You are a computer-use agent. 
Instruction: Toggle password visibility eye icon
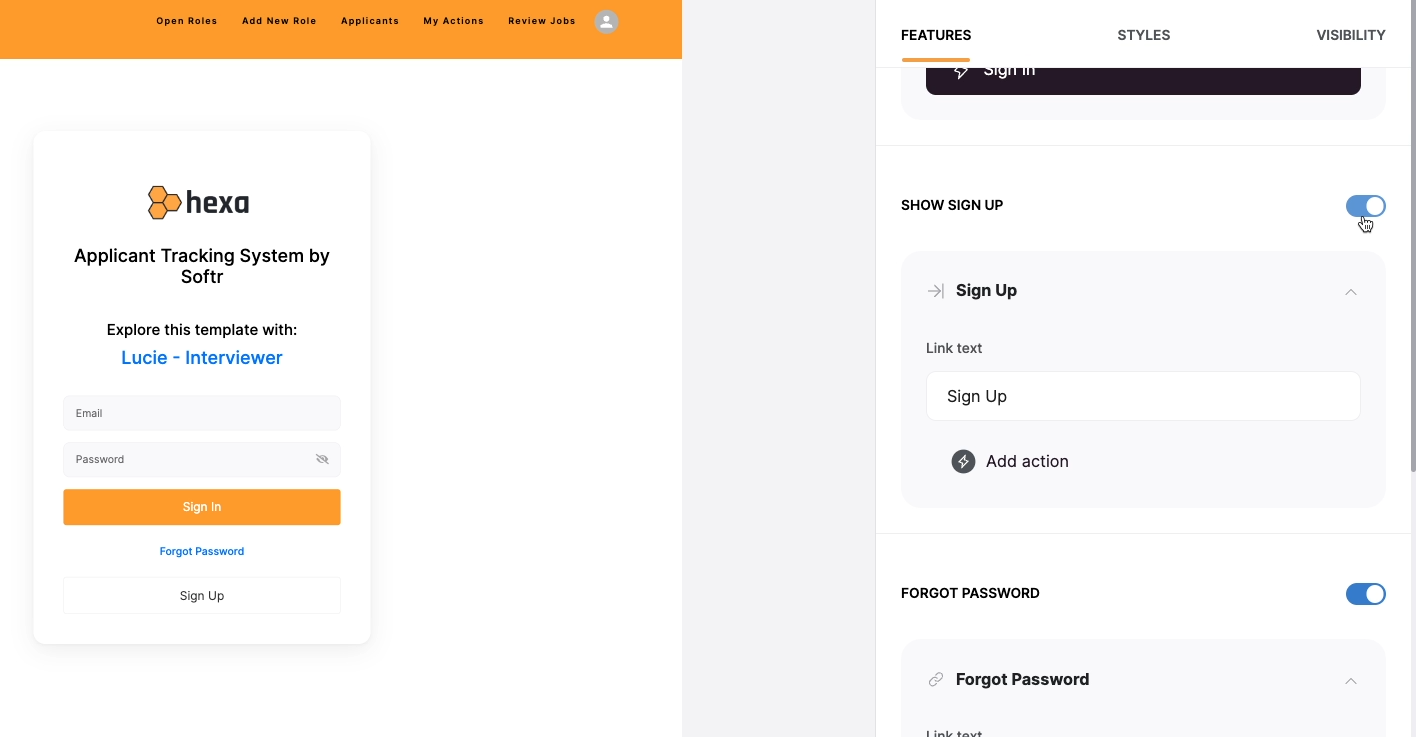pyautogui.click(x=322, y=459)
